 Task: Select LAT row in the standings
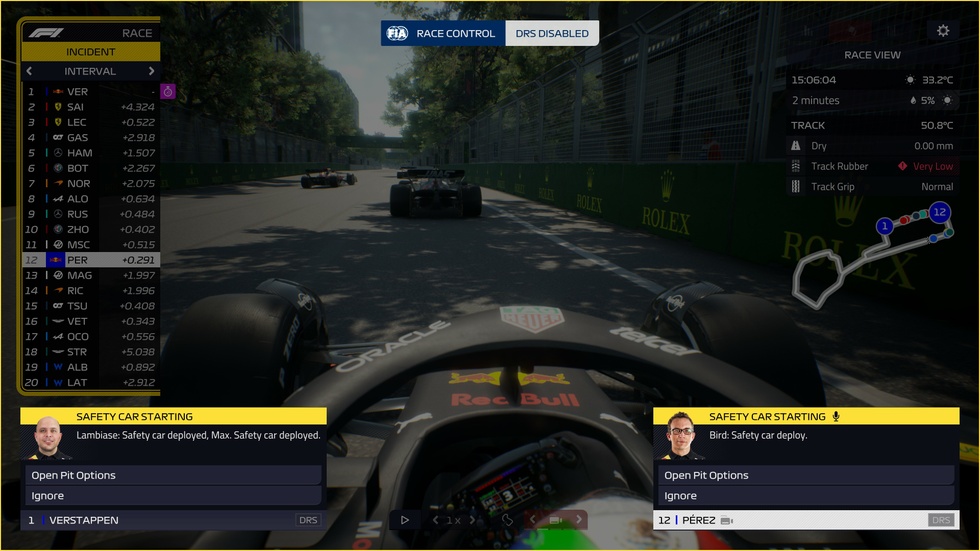91,382
